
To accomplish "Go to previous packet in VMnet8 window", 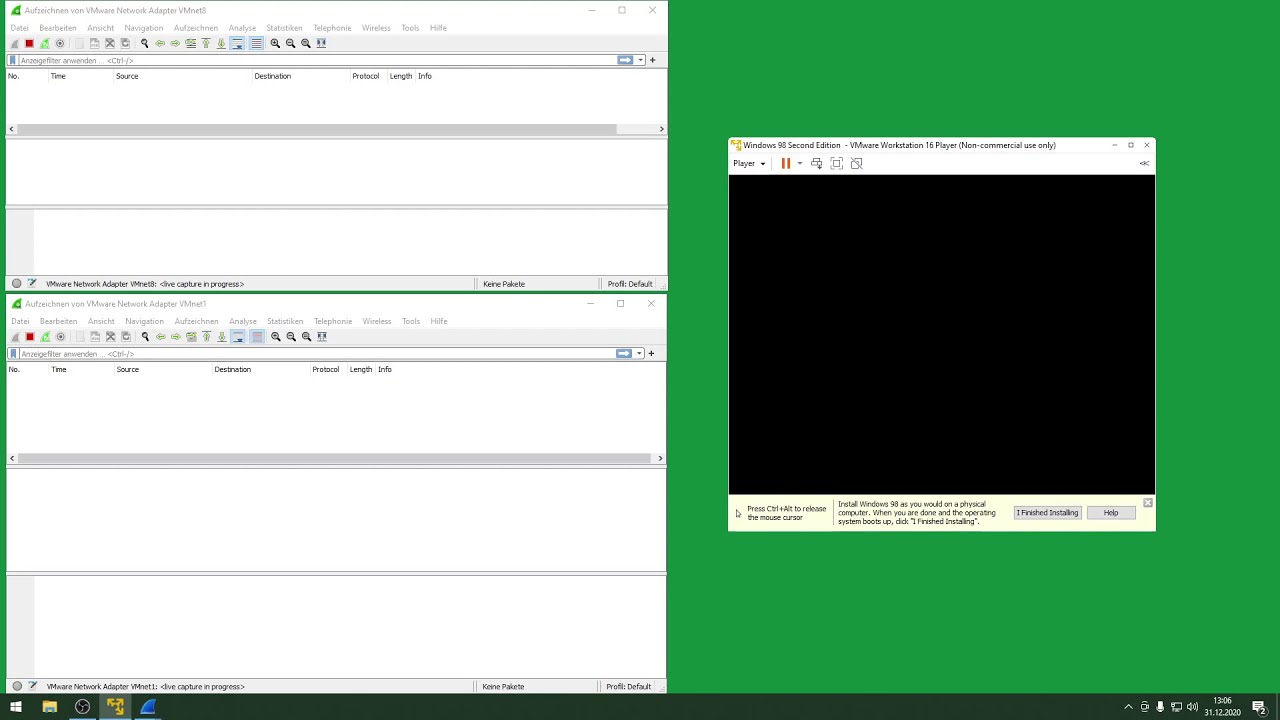I will coord(160,43).
